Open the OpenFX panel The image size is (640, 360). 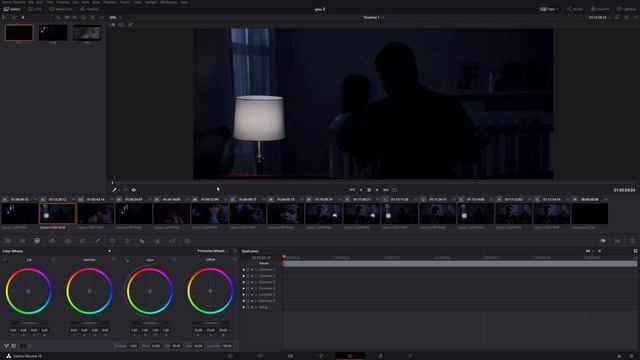pyautogui.click(x=600, y=9)
